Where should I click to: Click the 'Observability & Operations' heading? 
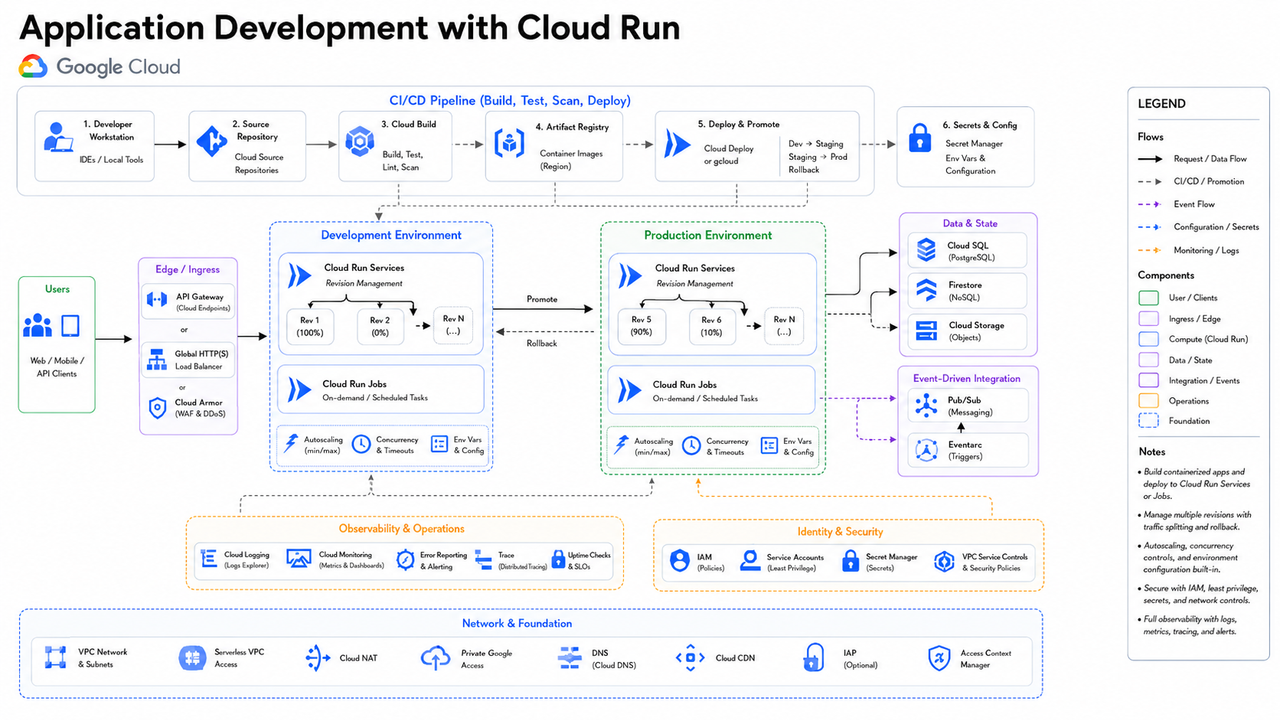401,528
